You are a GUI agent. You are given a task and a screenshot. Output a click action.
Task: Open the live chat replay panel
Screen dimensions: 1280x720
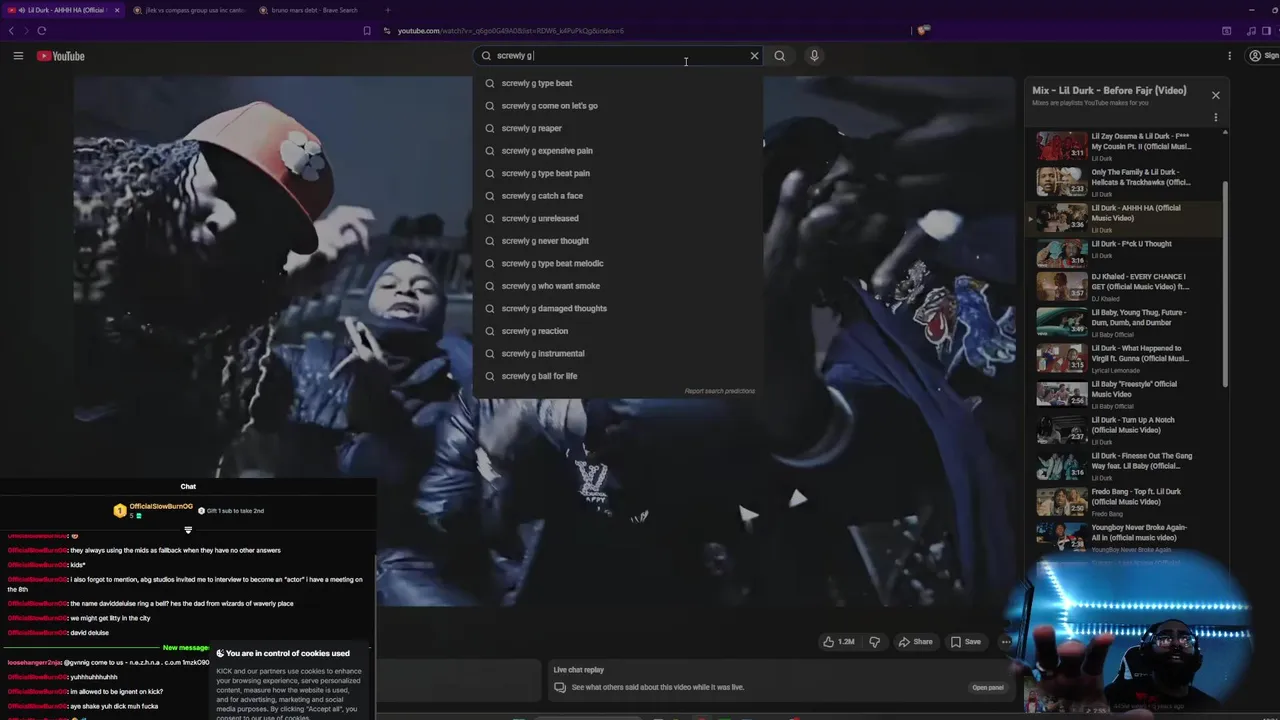coord(988,688)
